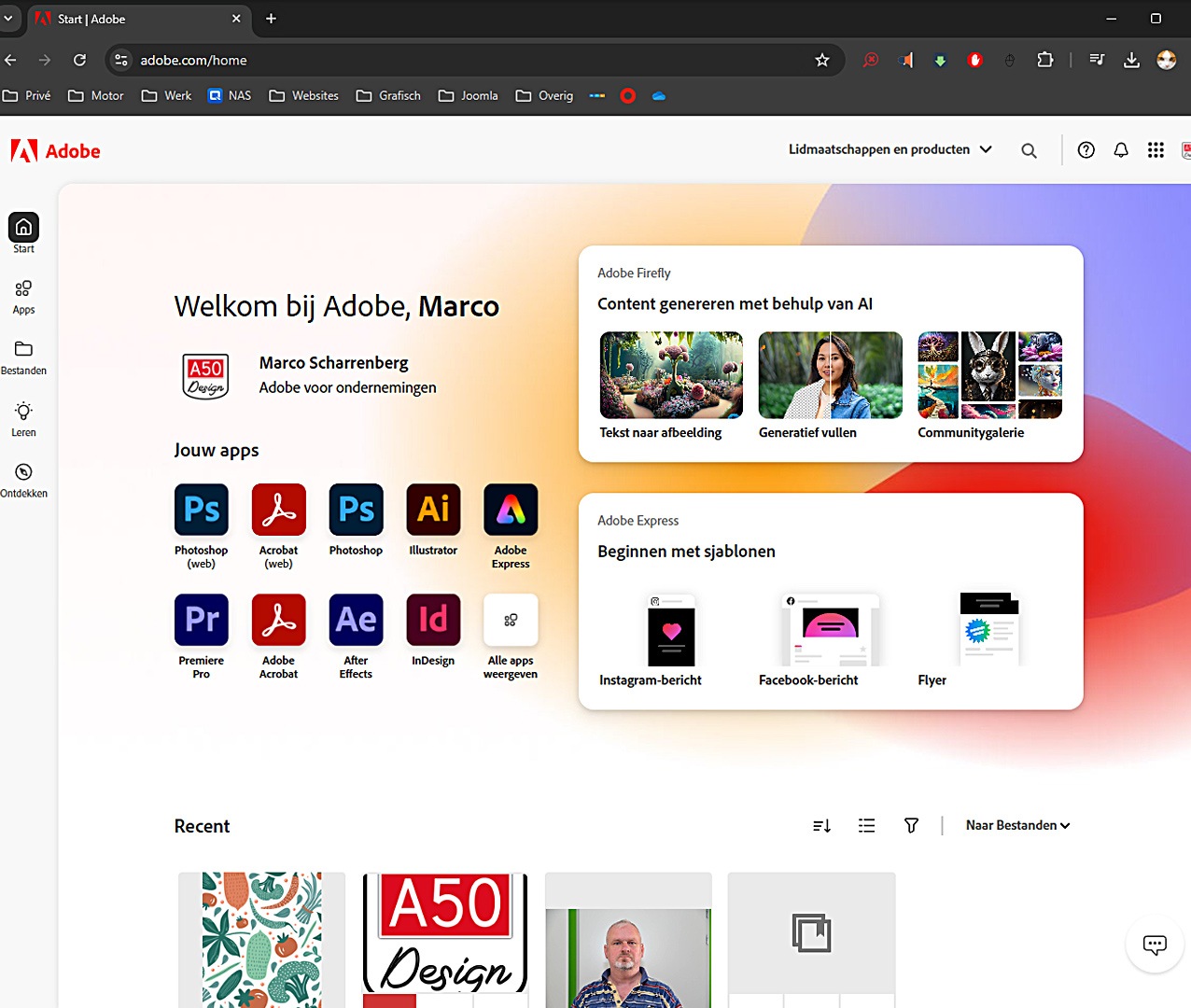The width and height of the screenshot is (1191, 1008).
Task: Click the search magnifier in Adobe header
Action: pyautogui.click(x=1029, y=150)
